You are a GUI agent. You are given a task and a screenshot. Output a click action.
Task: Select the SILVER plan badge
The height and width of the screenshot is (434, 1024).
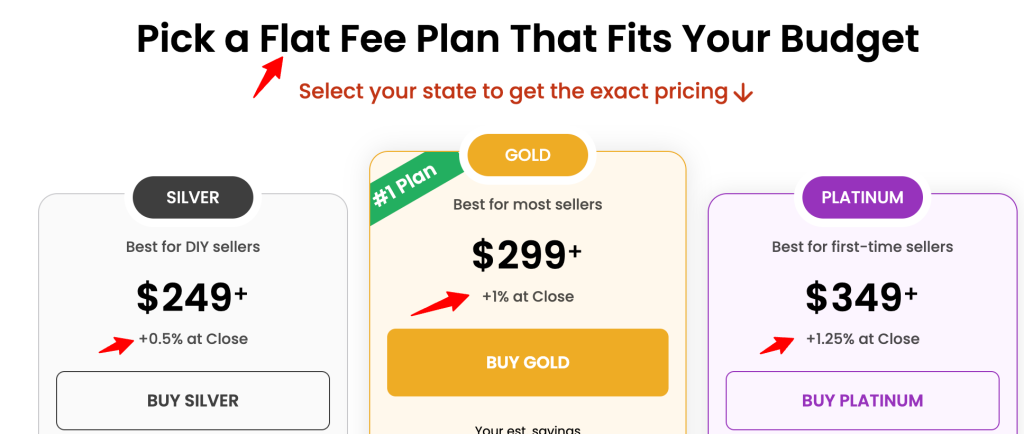193,197
